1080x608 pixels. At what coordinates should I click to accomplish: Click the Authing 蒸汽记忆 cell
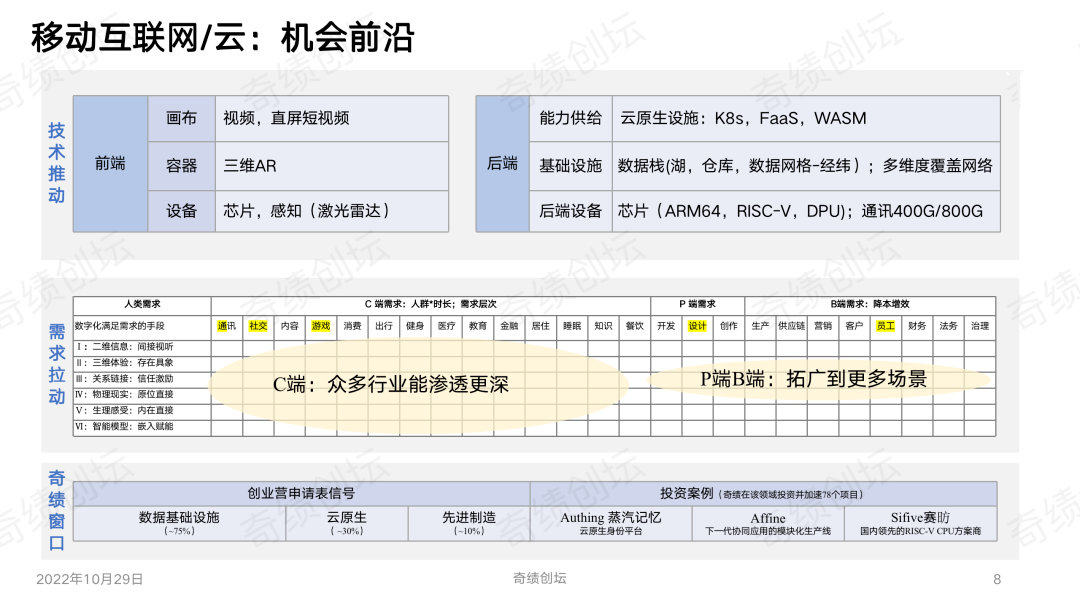click(611, 523)
